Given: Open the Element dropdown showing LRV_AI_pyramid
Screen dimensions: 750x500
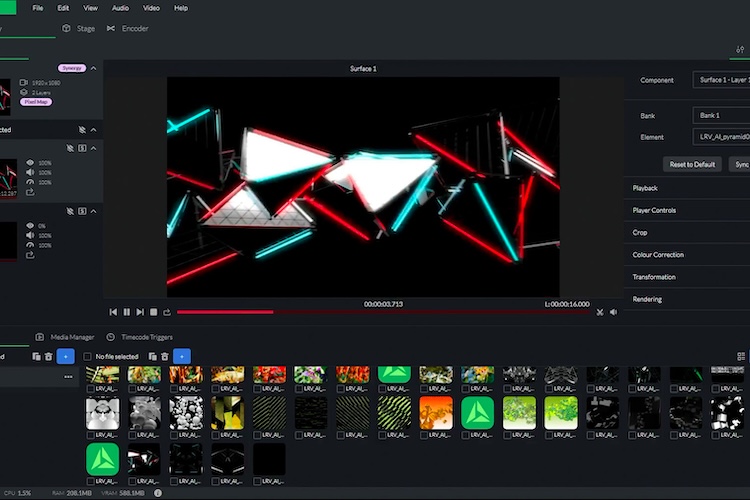Looking at the screenshot, I should (x=721, y=137).
